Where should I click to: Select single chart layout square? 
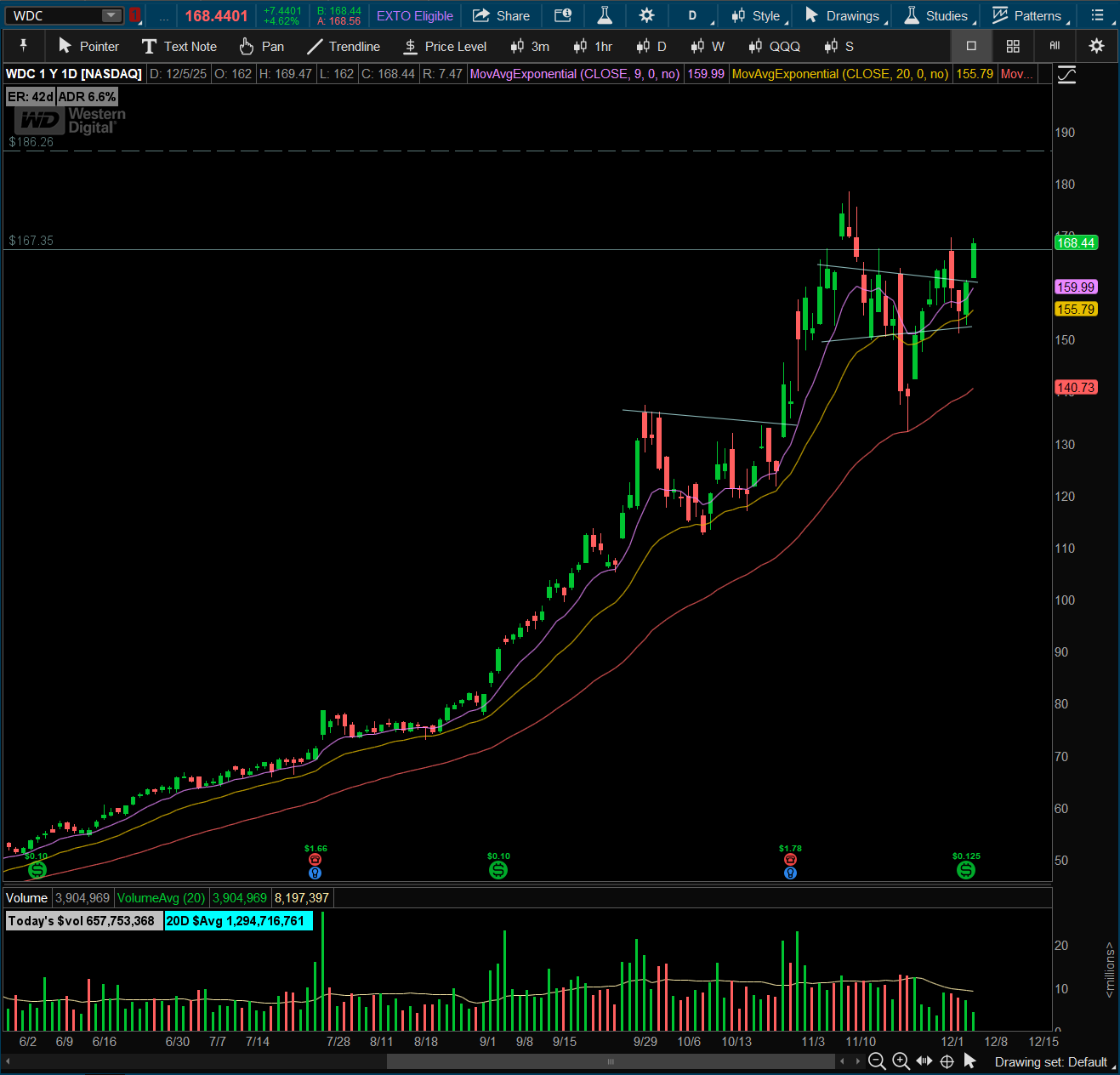coord(971,46)
